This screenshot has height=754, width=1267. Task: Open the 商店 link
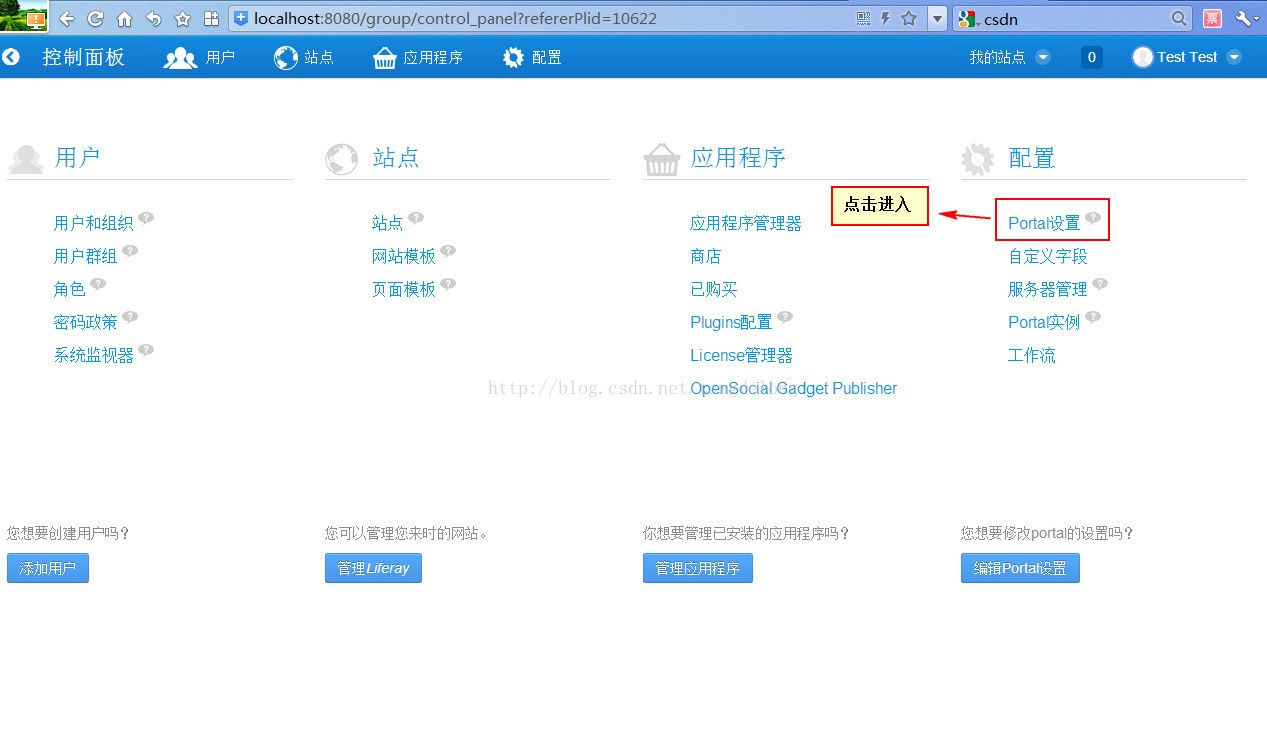(706, 256)
